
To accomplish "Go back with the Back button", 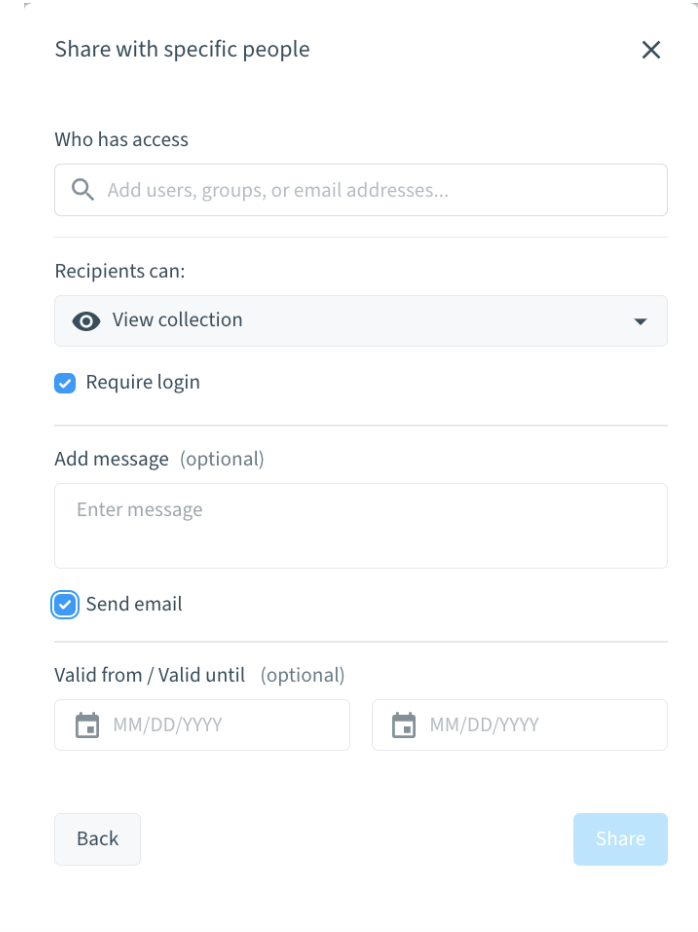I will [x=97, y=839].
